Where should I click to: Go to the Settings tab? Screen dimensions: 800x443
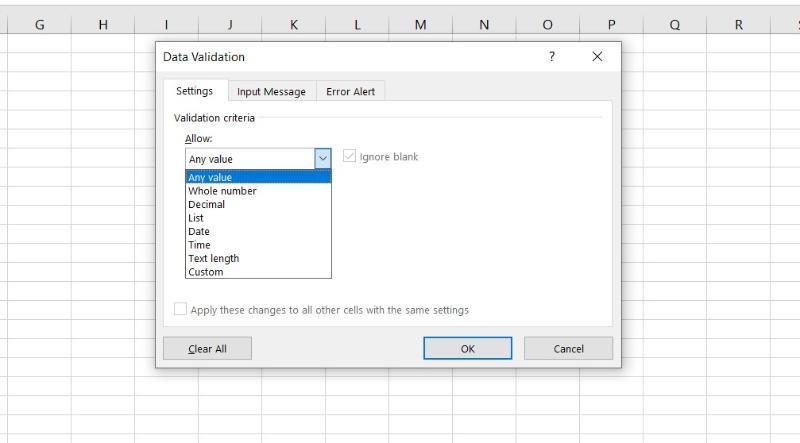194,91
